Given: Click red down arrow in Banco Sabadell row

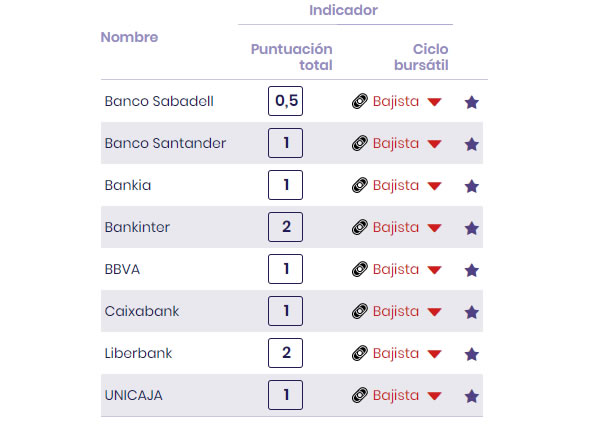Looking at the screenshot, I should coord(434,102).
